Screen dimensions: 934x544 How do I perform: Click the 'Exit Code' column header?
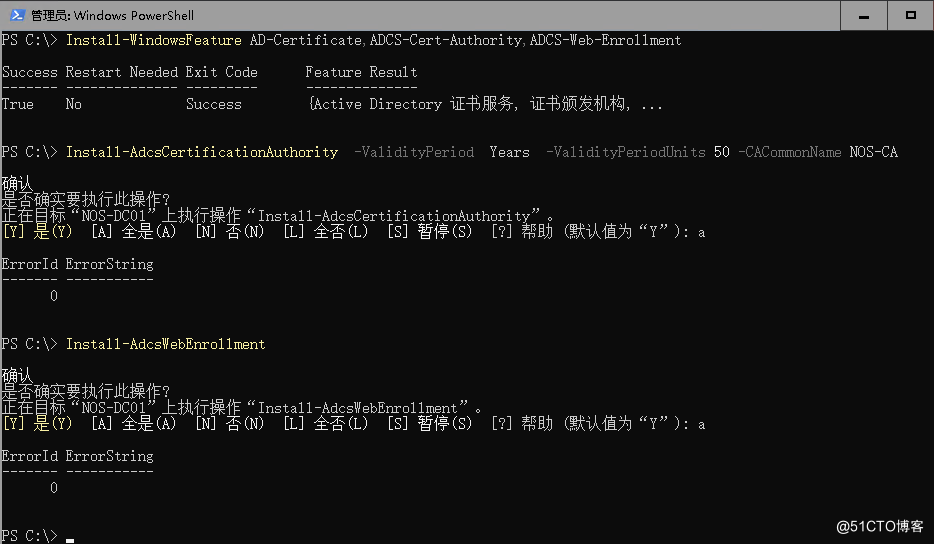click(222, 72)
